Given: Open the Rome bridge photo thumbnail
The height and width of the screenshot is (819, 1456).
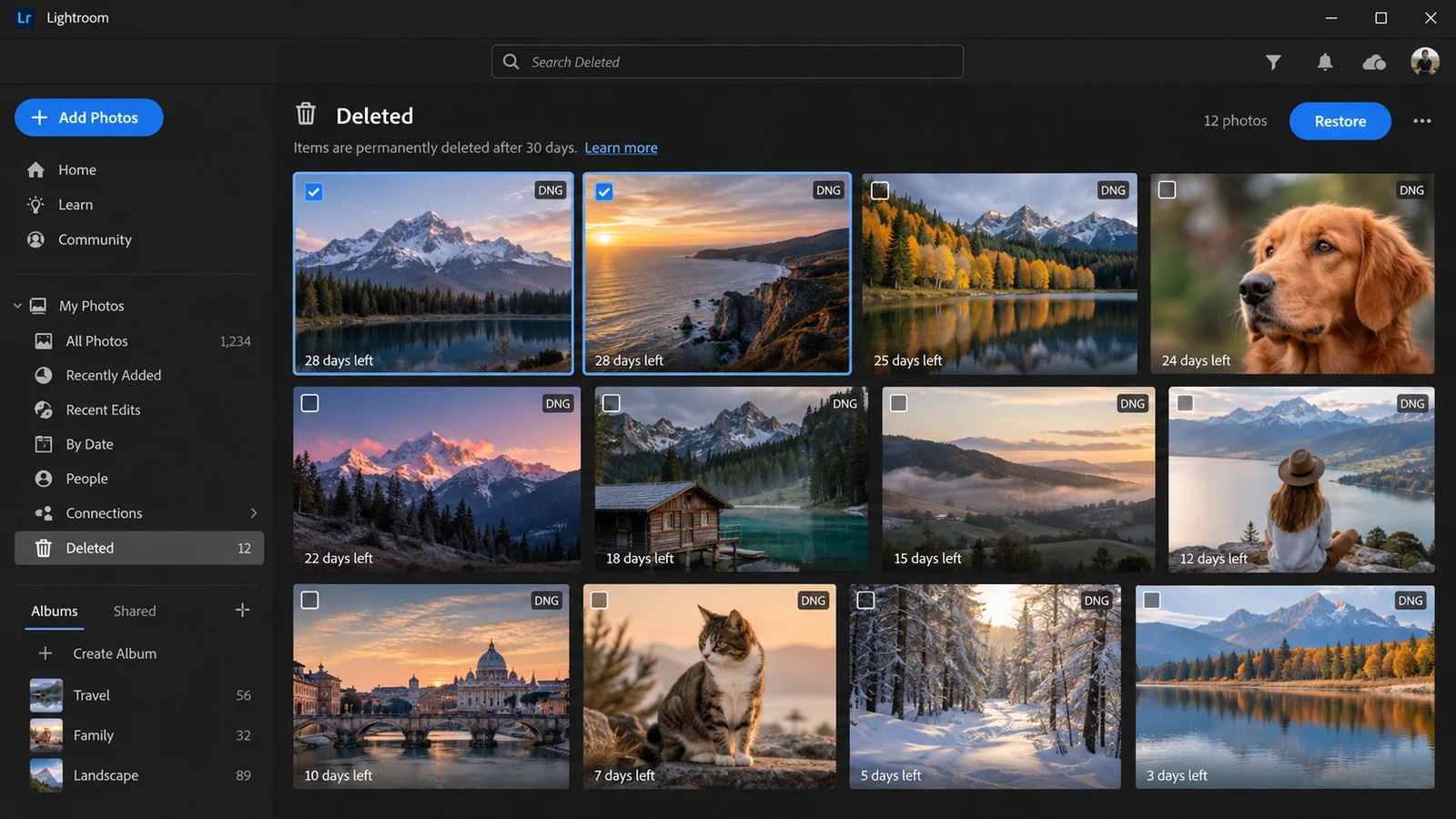Looking at the screenshot, I should click(x=431, y=686).
